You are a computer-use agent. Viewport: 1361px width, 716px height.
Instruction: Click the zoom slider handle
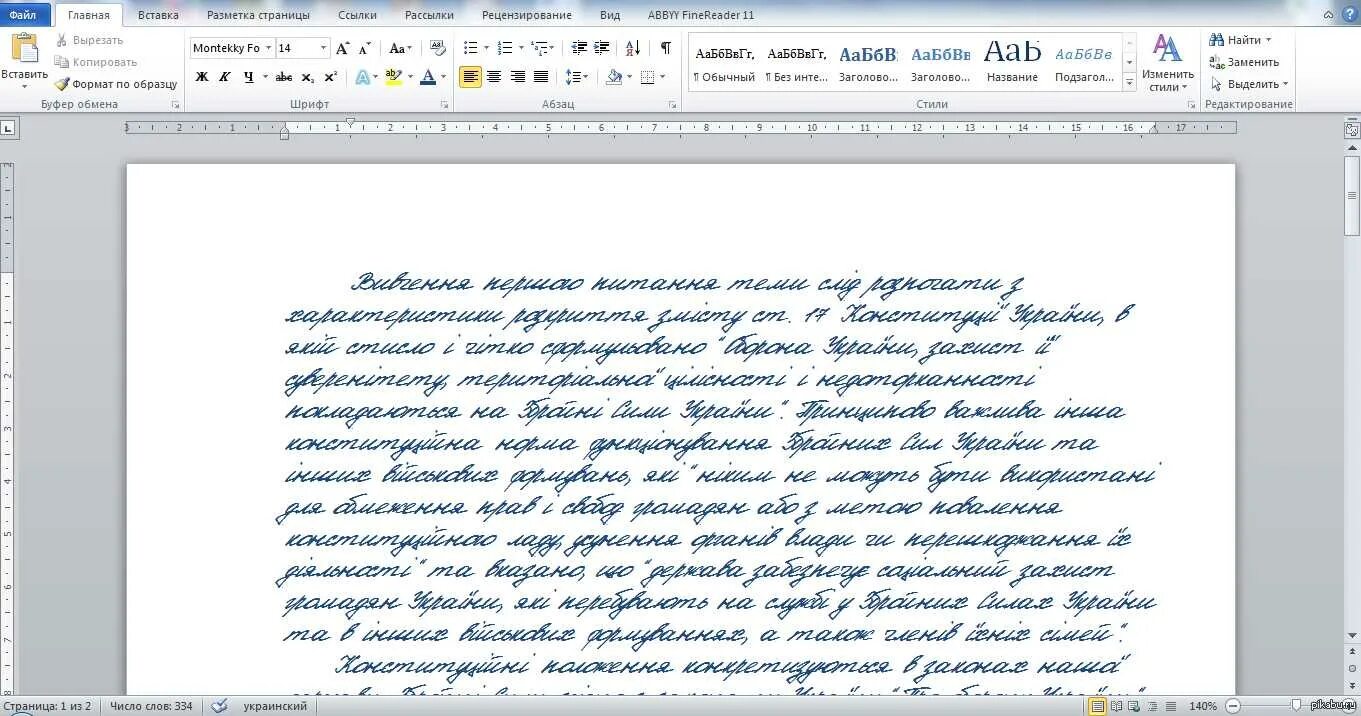(1297, 706)
